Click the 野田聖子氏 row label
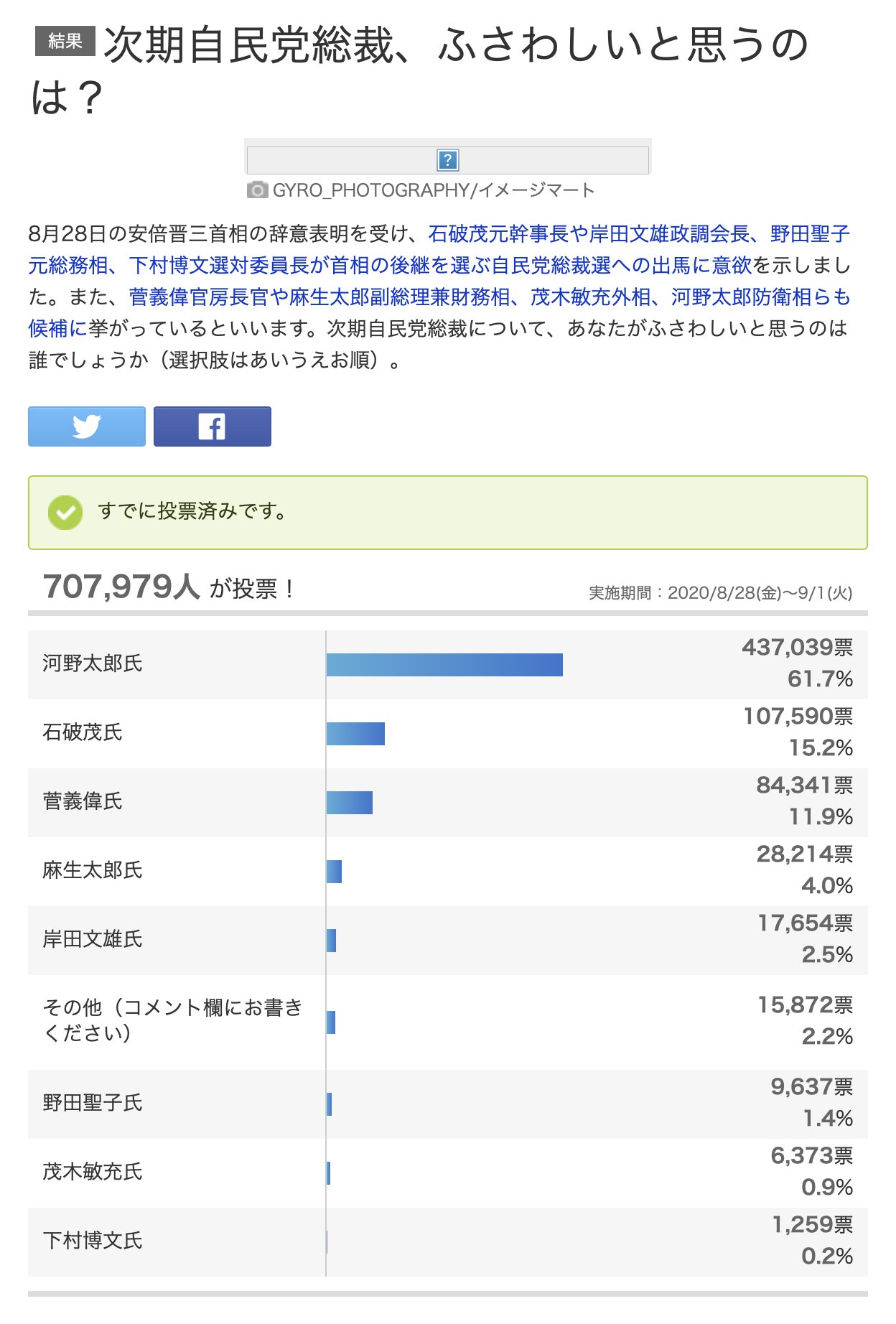Image resolution: width=896 pixels, height=1324 pixels. click(x=93, y=1103)
